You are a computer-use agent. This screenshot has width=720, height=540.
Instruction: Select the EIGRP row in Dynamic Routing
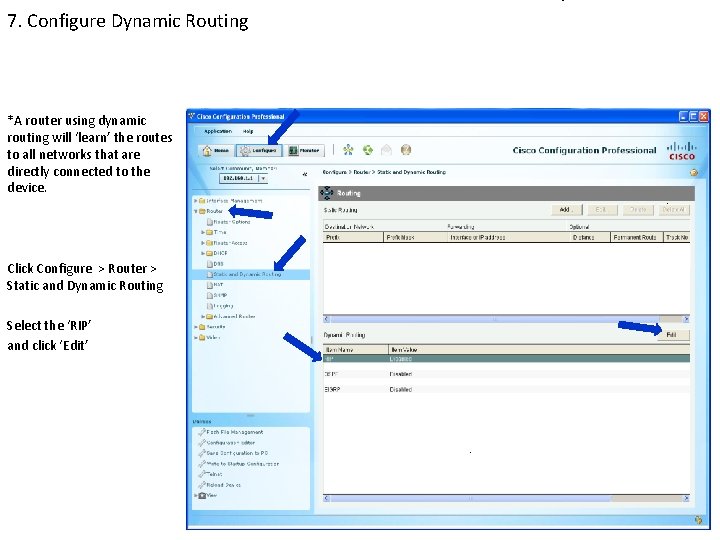pos(506,389)
